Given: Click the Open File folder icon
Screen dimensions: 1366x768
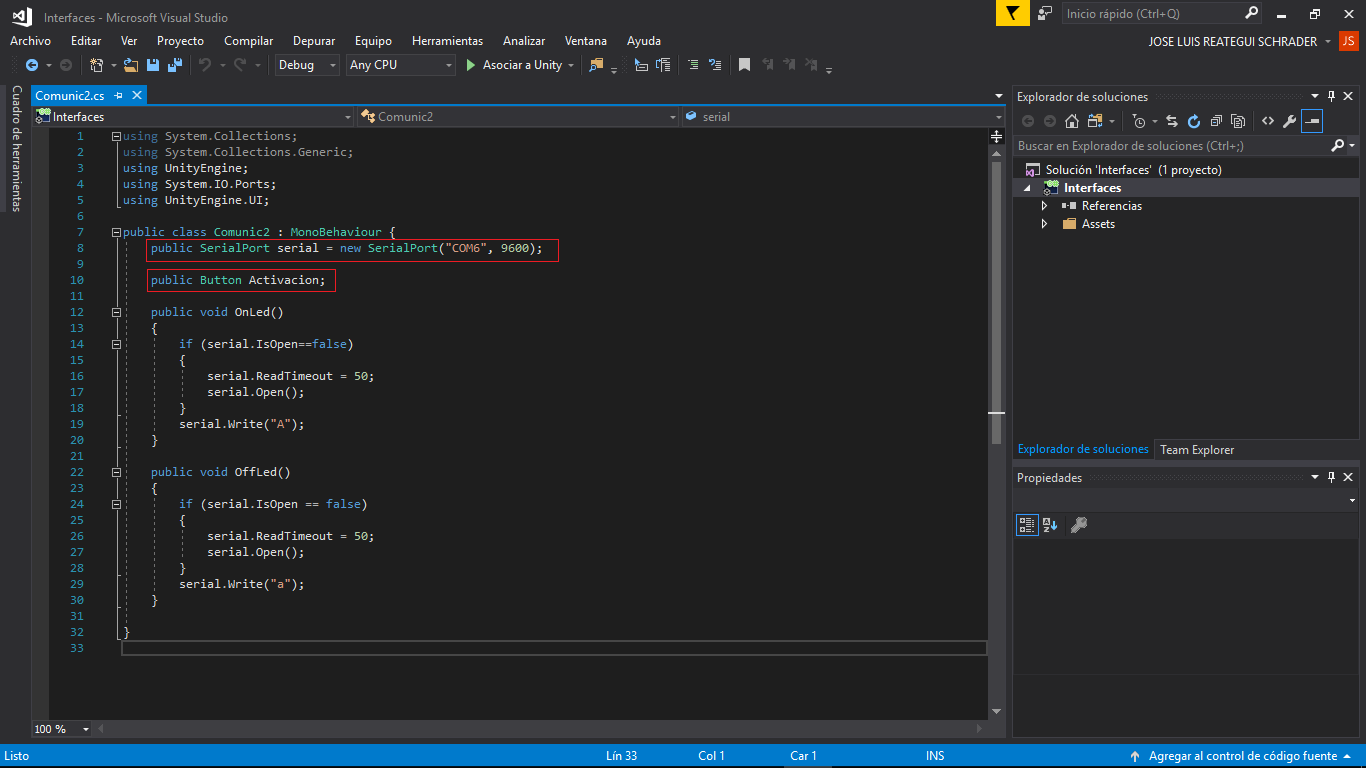Looking at the screenshot, I should [x=131, y=65].
